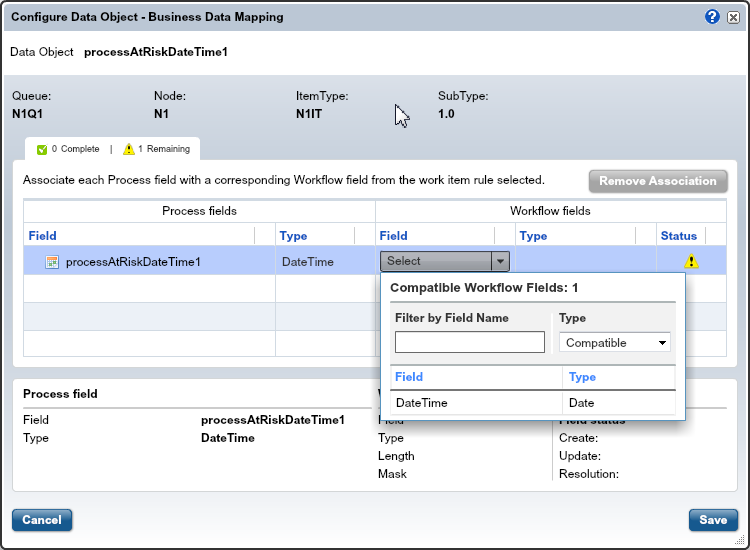Viewport: 750px width, 550px height.
Task: Sort by Workflow fields Type column header
Action: [533, 236]
